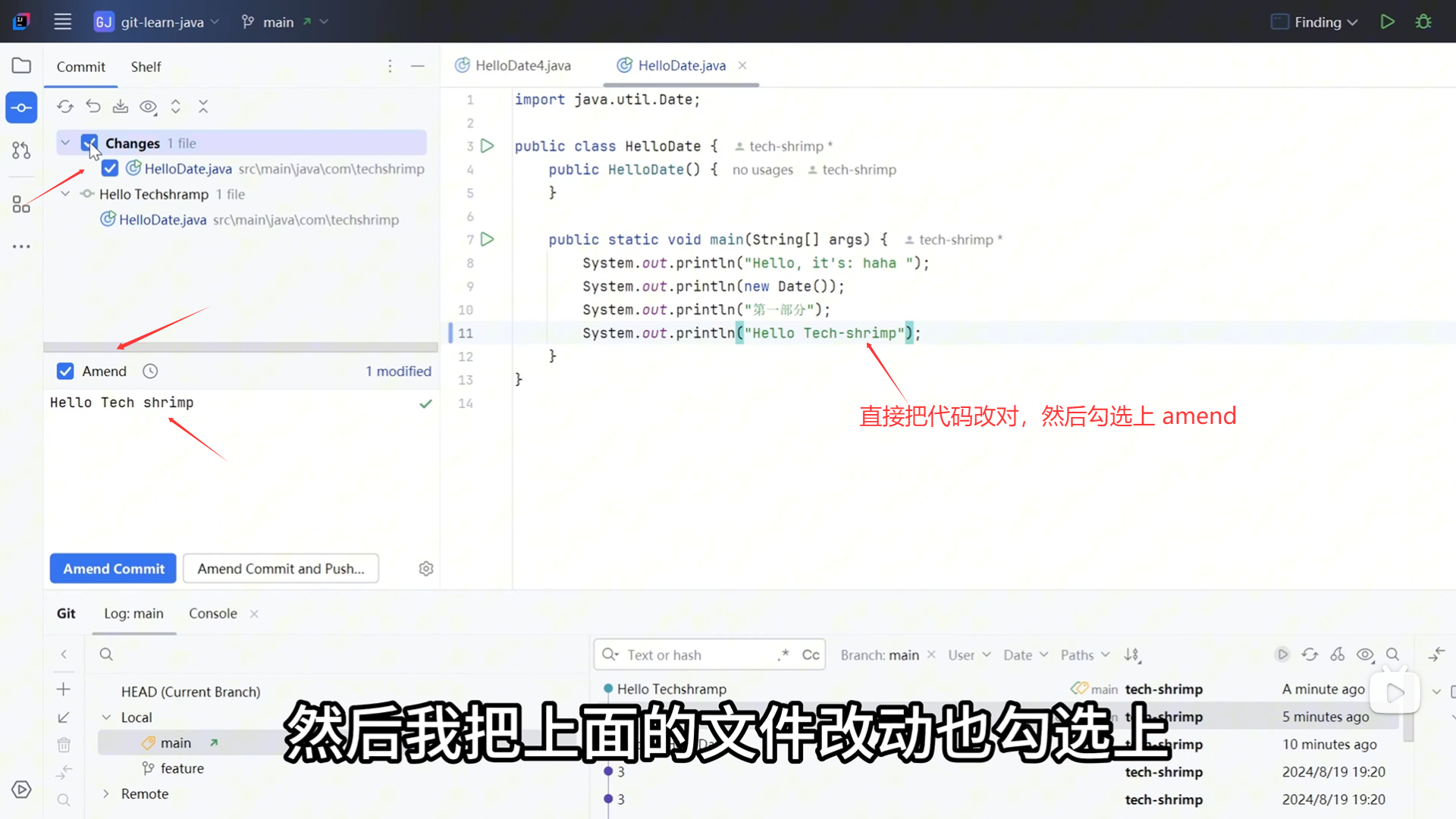Click the Debug bug icon
Screen dimensions: 1456x819
[1423, 22]
